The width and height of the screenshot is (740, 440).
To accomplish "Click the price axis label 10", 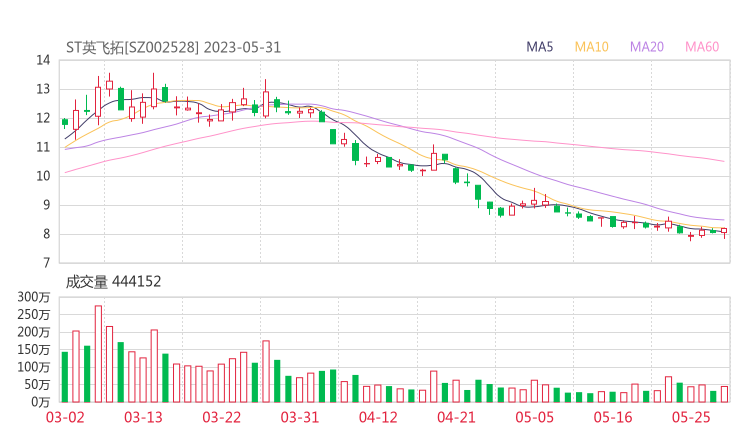I will coord(43,176).
